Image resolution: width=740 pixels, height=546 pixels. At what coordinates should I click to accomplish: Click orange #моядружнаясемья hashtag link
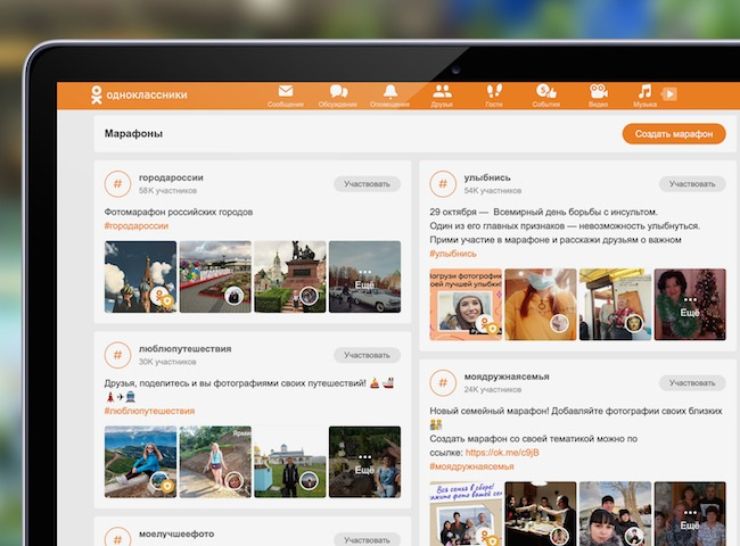471,467
